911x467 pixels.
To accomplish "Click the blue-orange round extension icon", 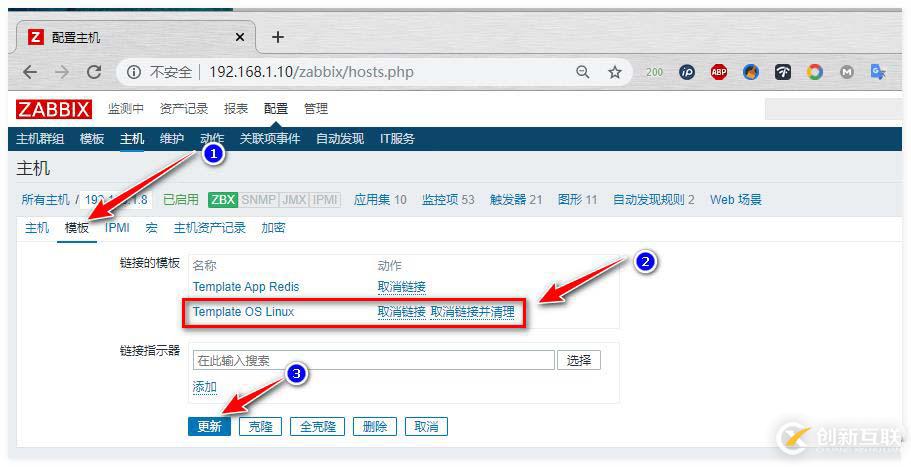I will coord(751,72).
